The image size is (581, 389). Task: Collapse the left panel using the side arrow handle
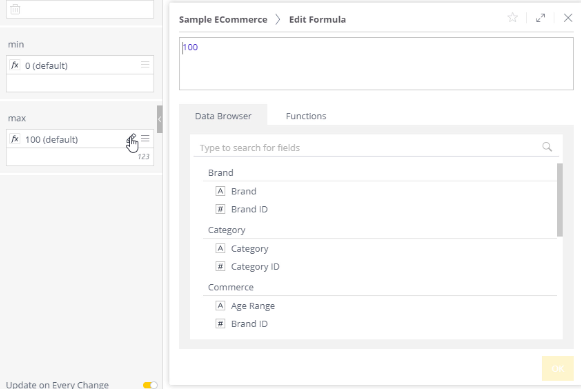click(x=159, y=119)
